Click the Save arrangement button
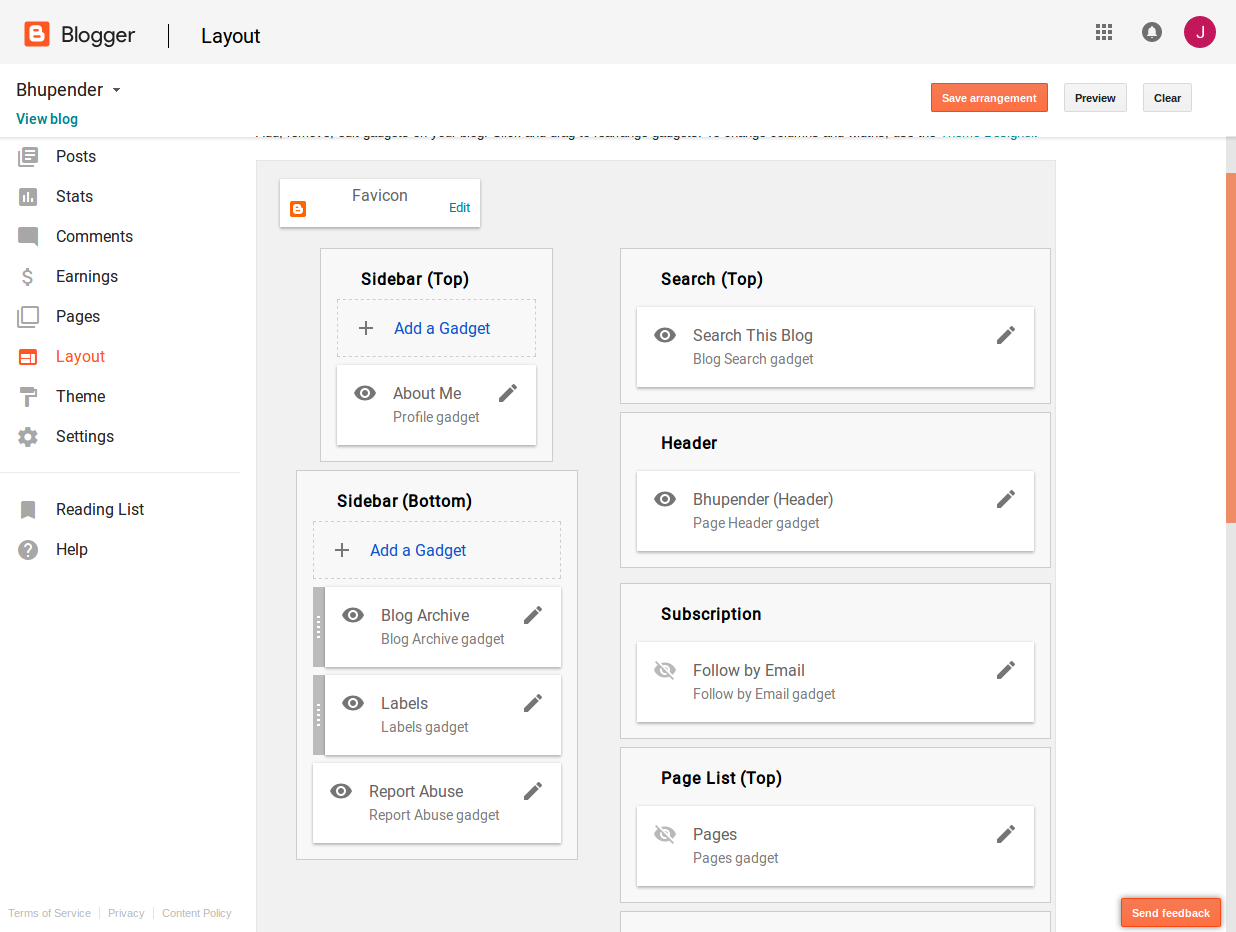 pos(989,98)
